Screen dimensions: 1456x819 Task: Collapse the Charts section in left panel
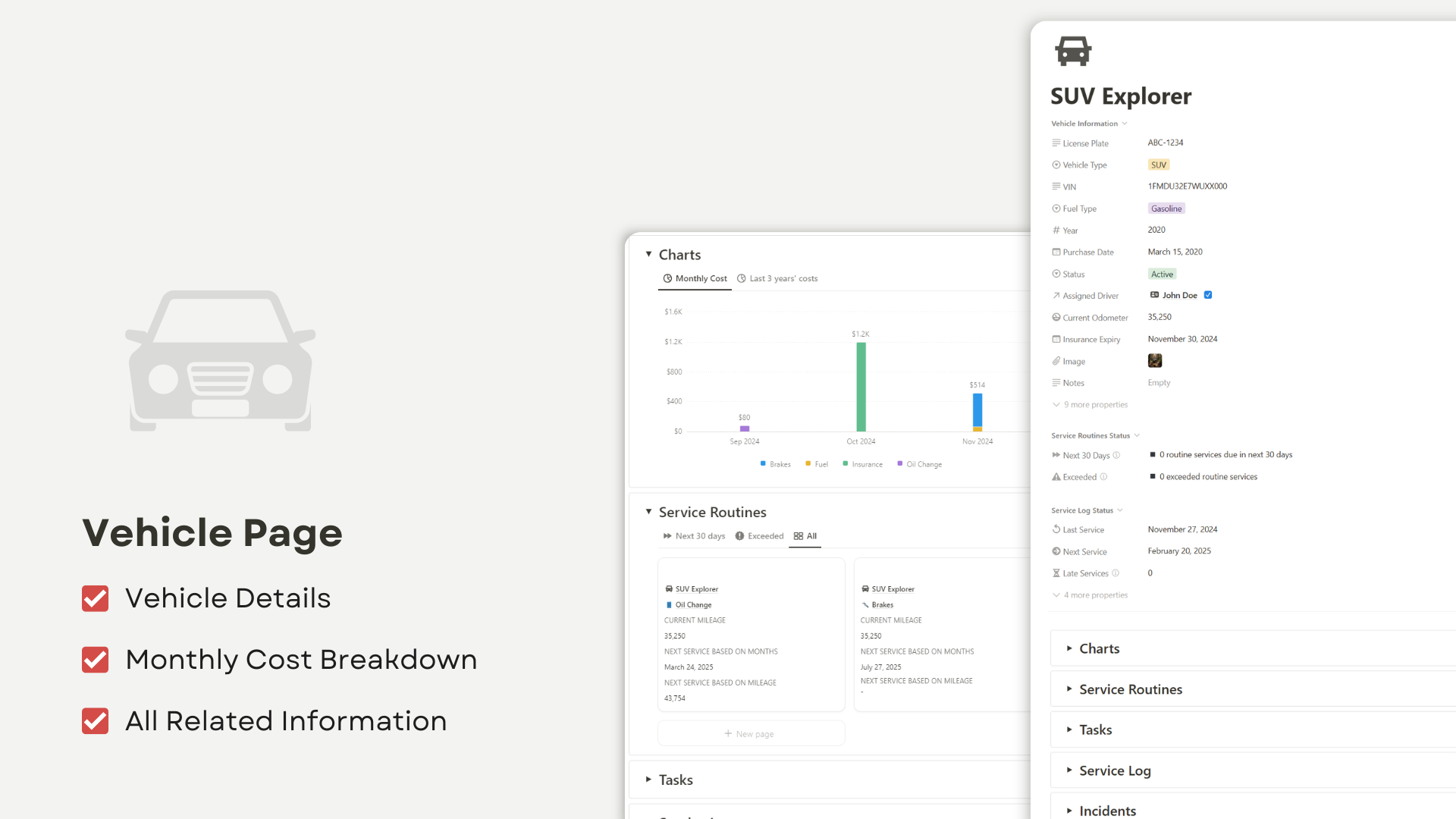648,254
